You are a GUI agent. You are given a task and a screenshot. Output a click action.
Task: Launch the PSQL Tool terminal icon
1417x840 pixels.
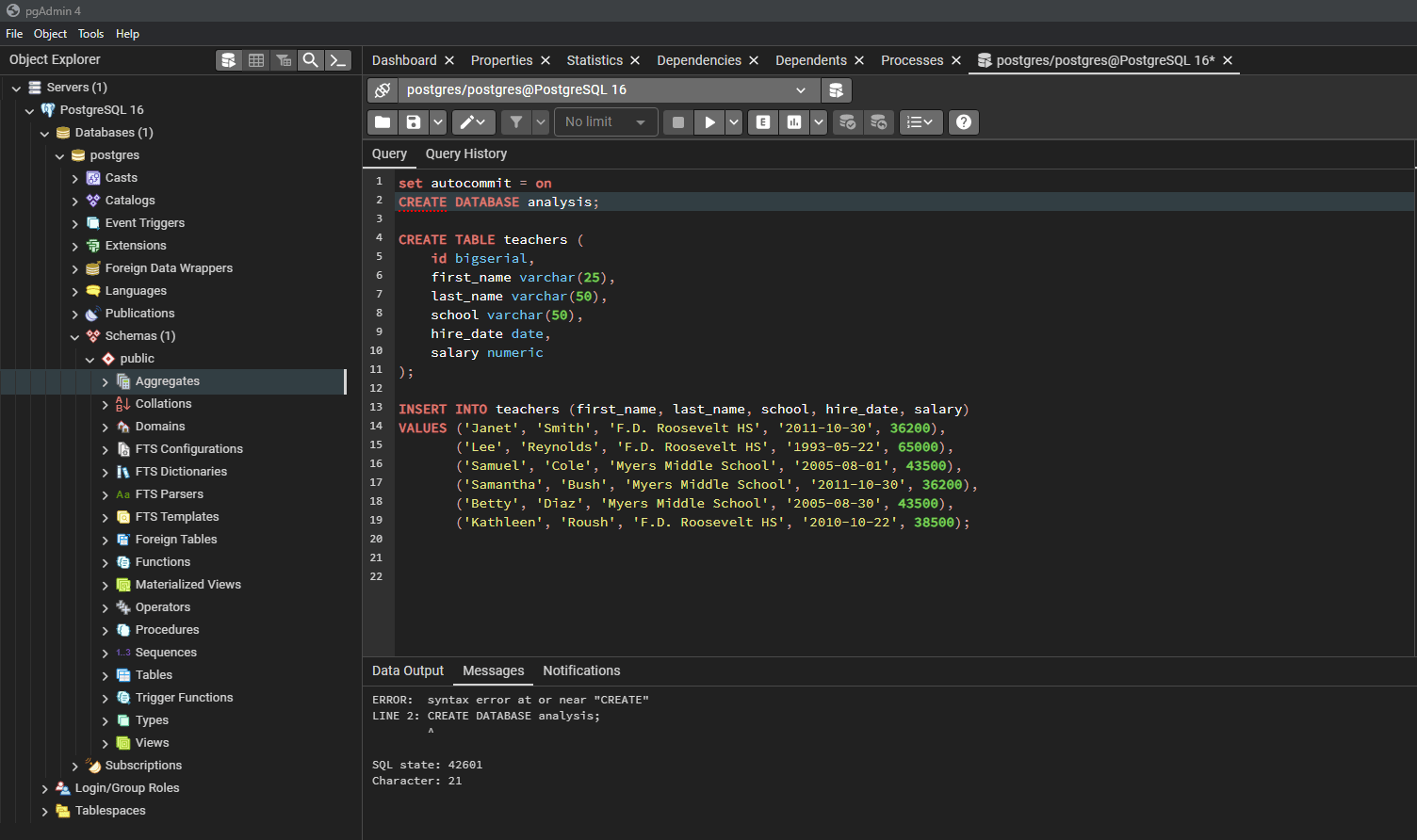tap(338, 60)
